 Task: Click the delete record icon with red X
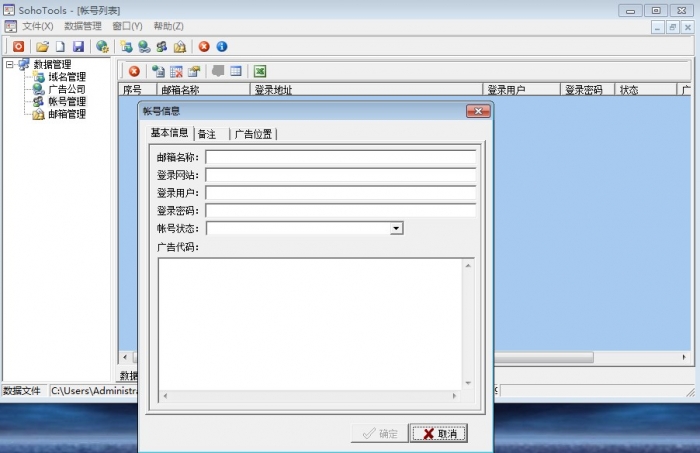(176, 71)
